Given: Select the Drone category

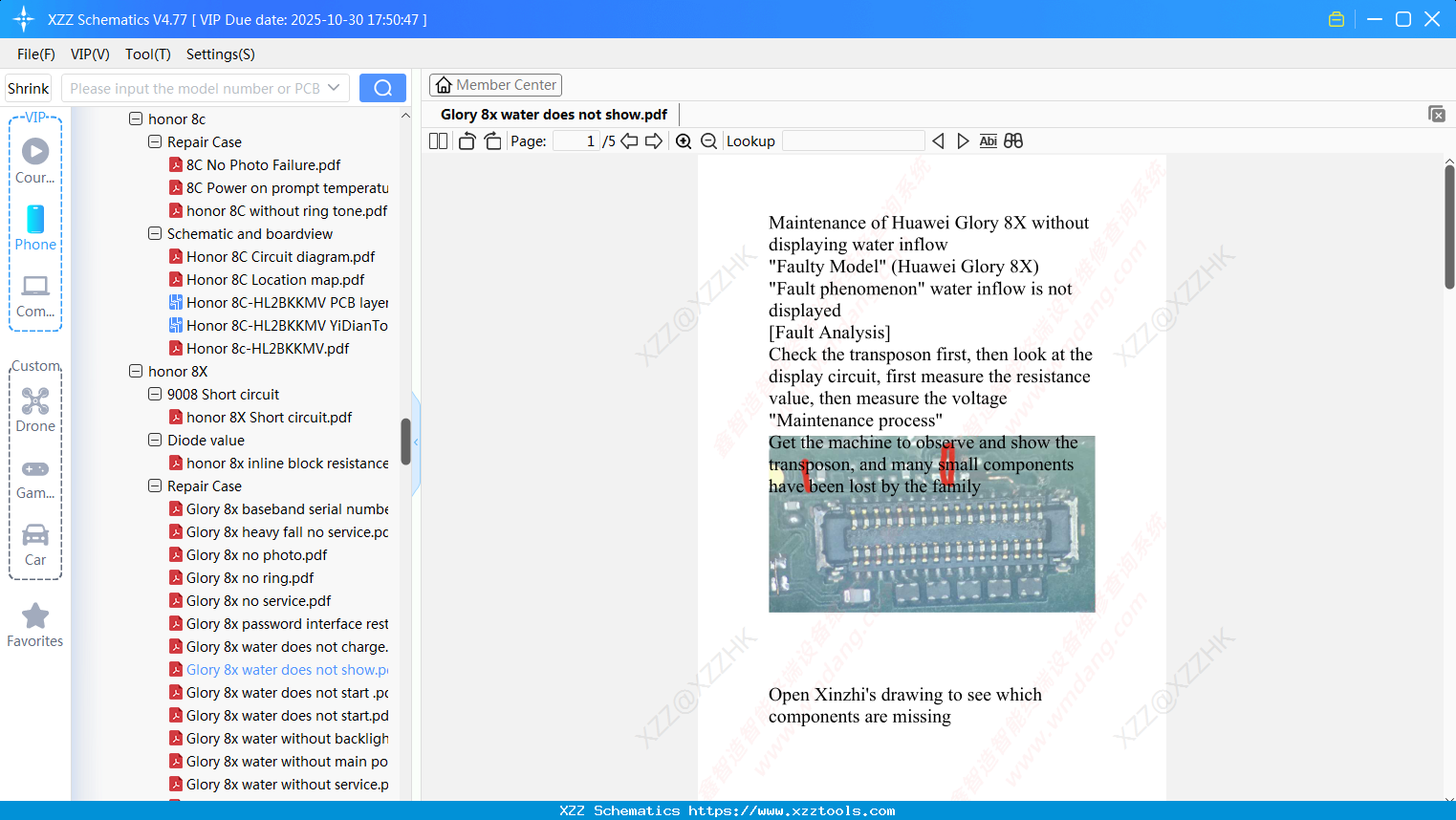Looking at the screenshot, I should coord(35,409).
